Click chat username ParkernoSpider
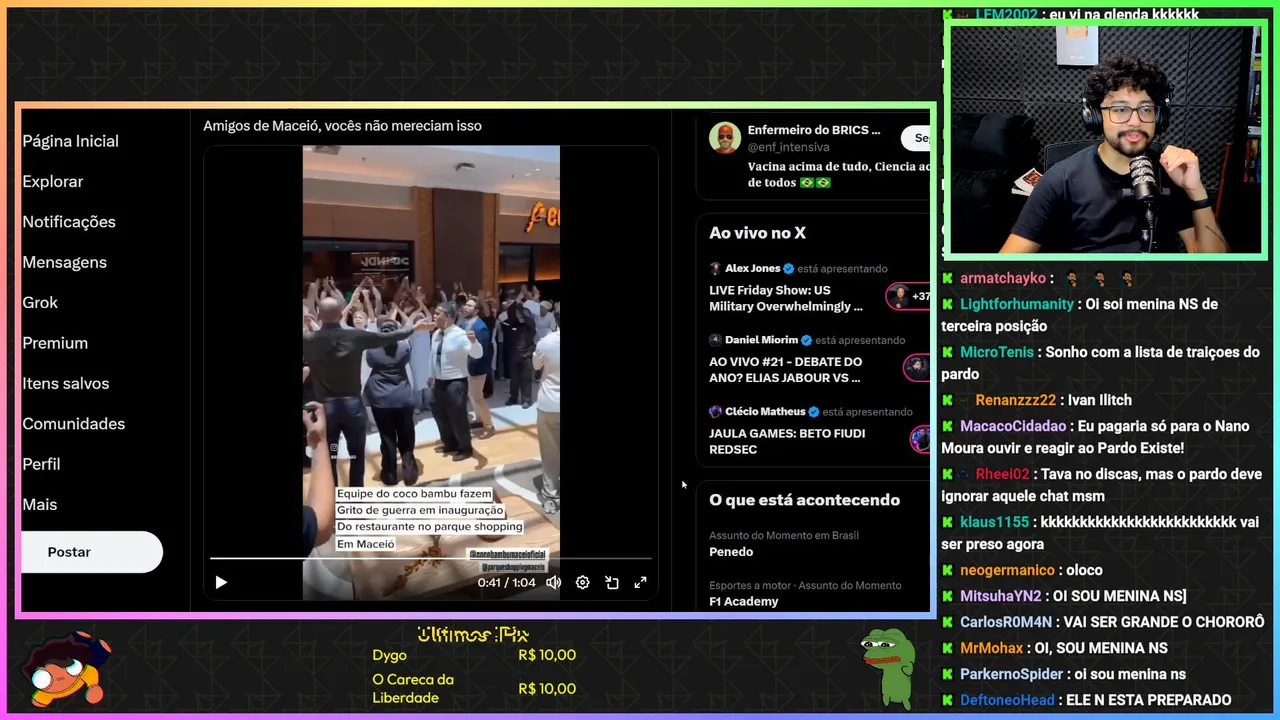 coord(1012,674)
